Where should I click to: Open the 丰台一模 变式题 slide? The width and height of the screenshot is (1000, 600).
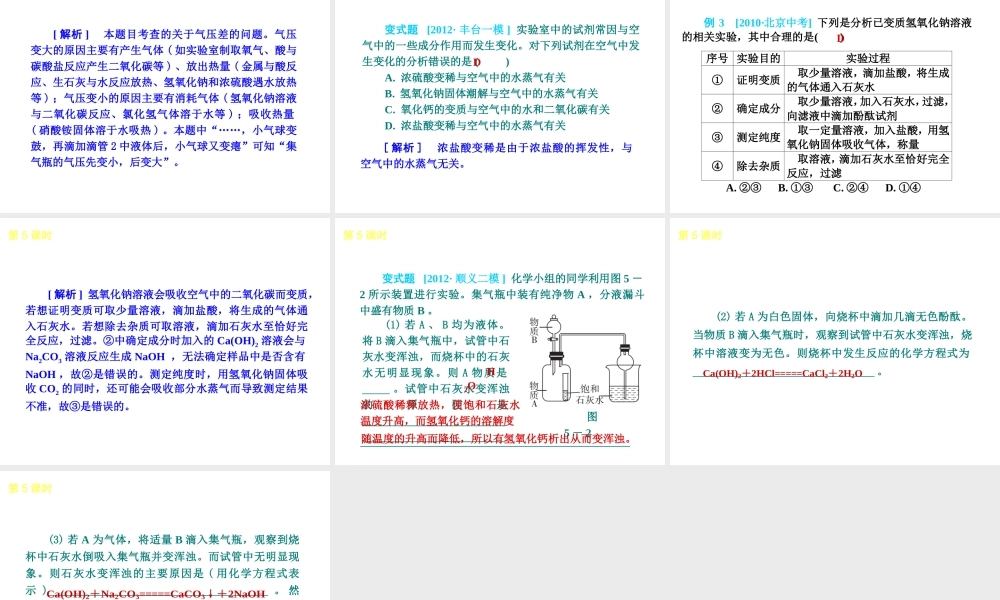(x=499, y=106)
